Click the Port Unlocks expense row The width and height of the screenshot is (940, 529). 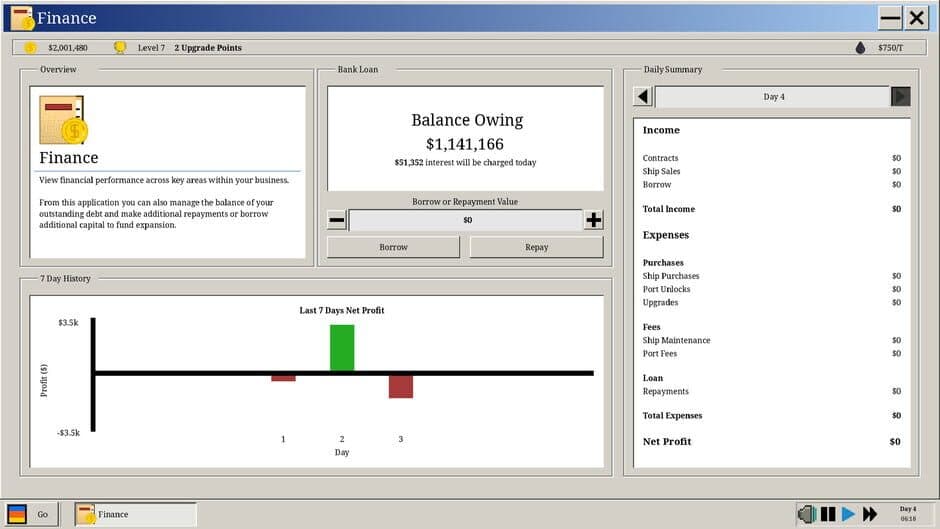772,289
